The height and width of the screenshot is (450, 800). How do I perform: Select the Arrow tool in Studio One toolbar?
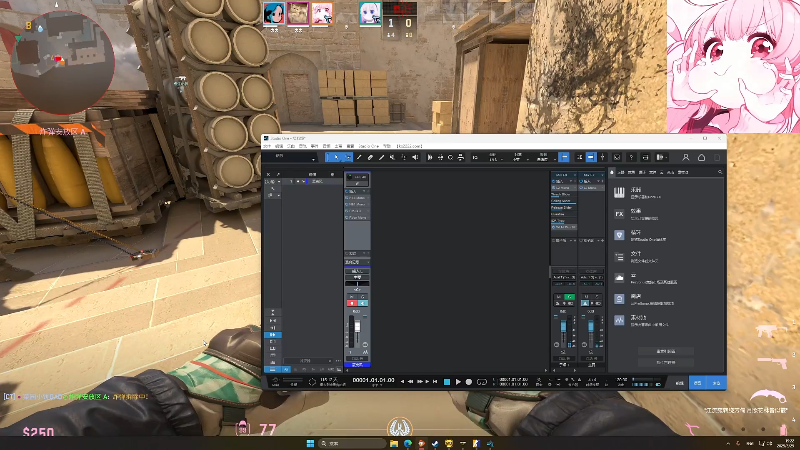[x=336, y=157]
